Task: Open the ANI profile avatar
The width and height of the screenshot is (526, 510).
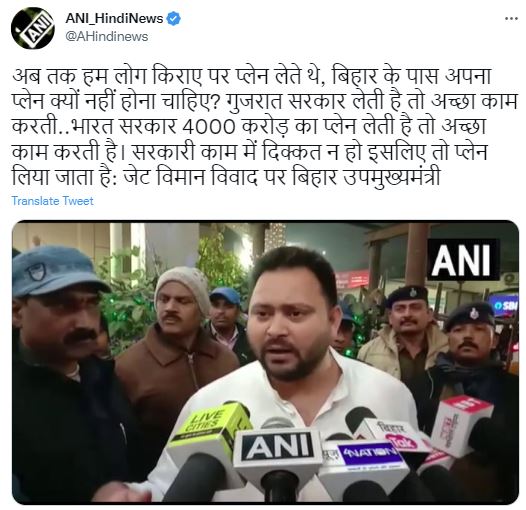Action: [33, 28]
